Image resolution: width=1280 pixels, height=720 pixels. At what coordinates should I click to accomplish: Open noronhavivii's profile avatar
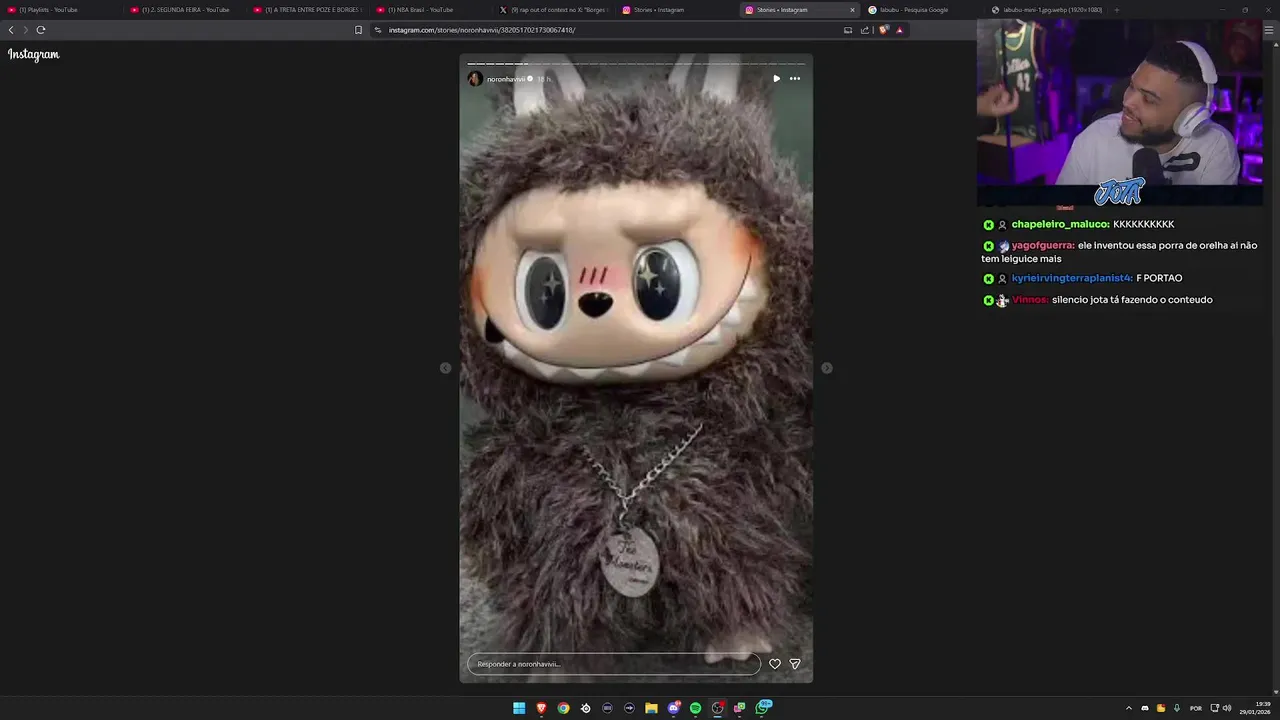pos(475,79)
